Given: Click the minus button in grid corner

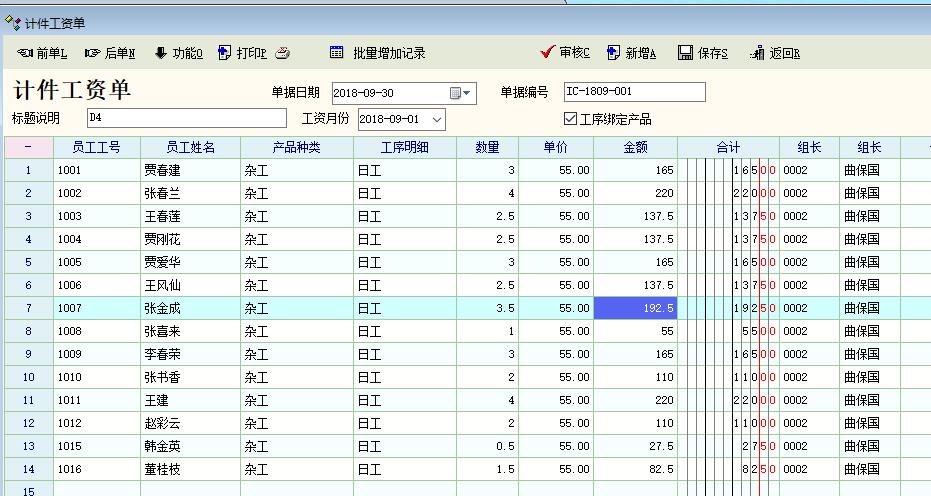Looking at the screenshot, I should pyautogui.click(x=28, y=147).
